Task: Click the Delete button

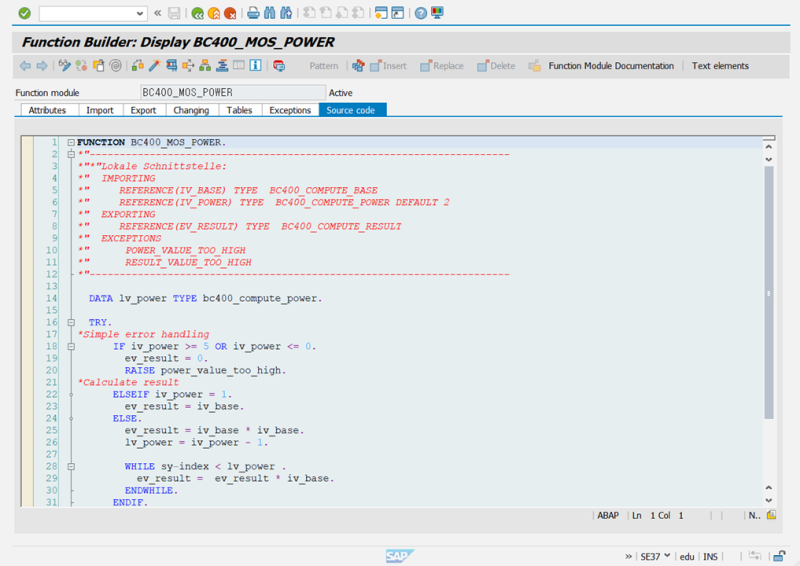Action: coord(496,66)
